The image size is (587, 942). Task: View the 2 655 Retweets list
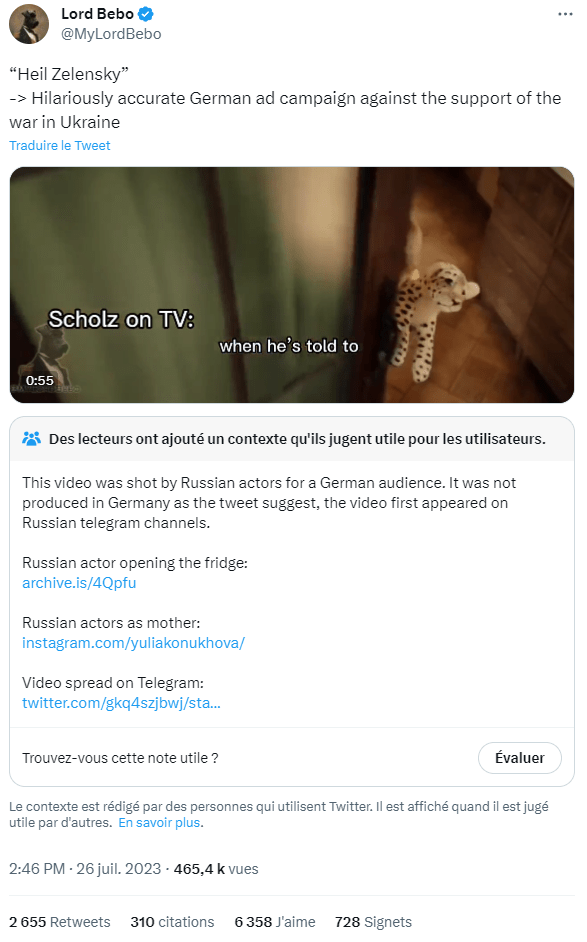pyautogui.click(x=59, y=922)
